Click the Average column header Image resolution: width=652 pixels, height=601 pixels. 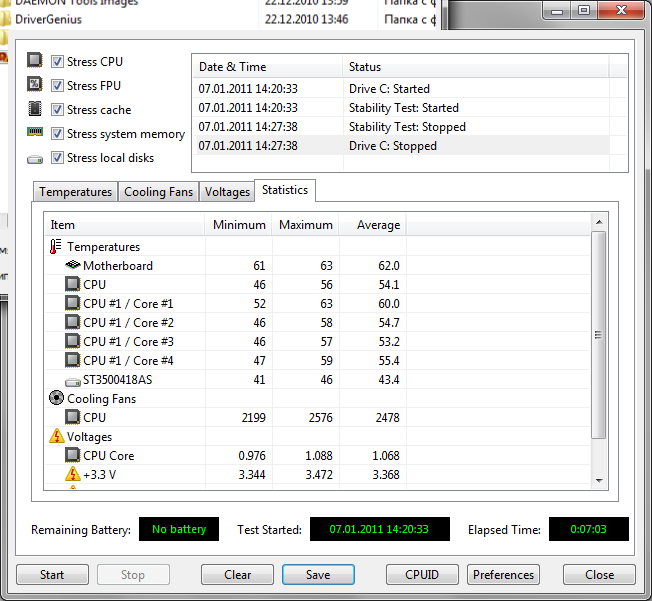373,225
